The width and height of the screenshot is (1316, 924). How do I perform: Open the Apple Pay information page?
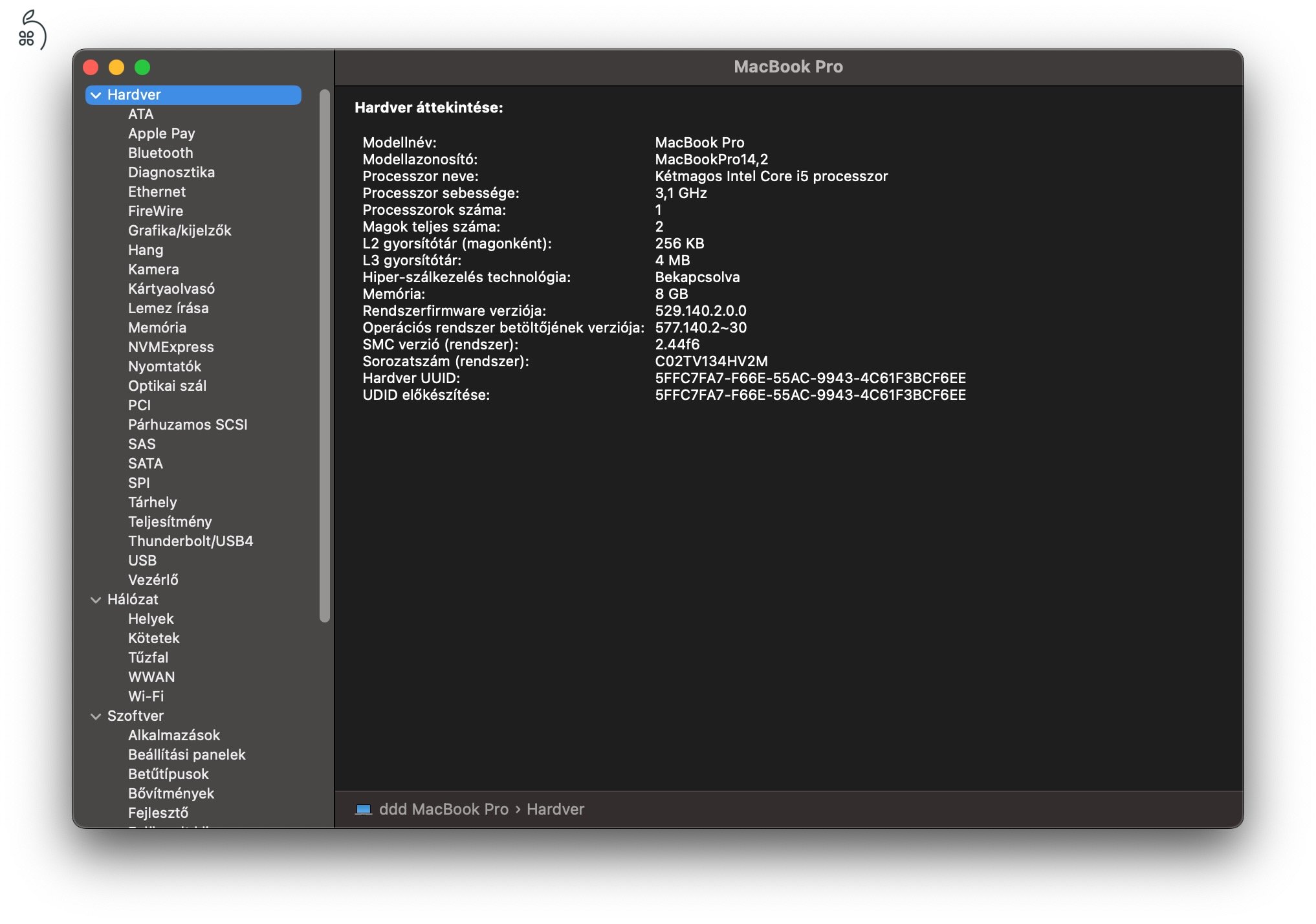tap(162, 133)
